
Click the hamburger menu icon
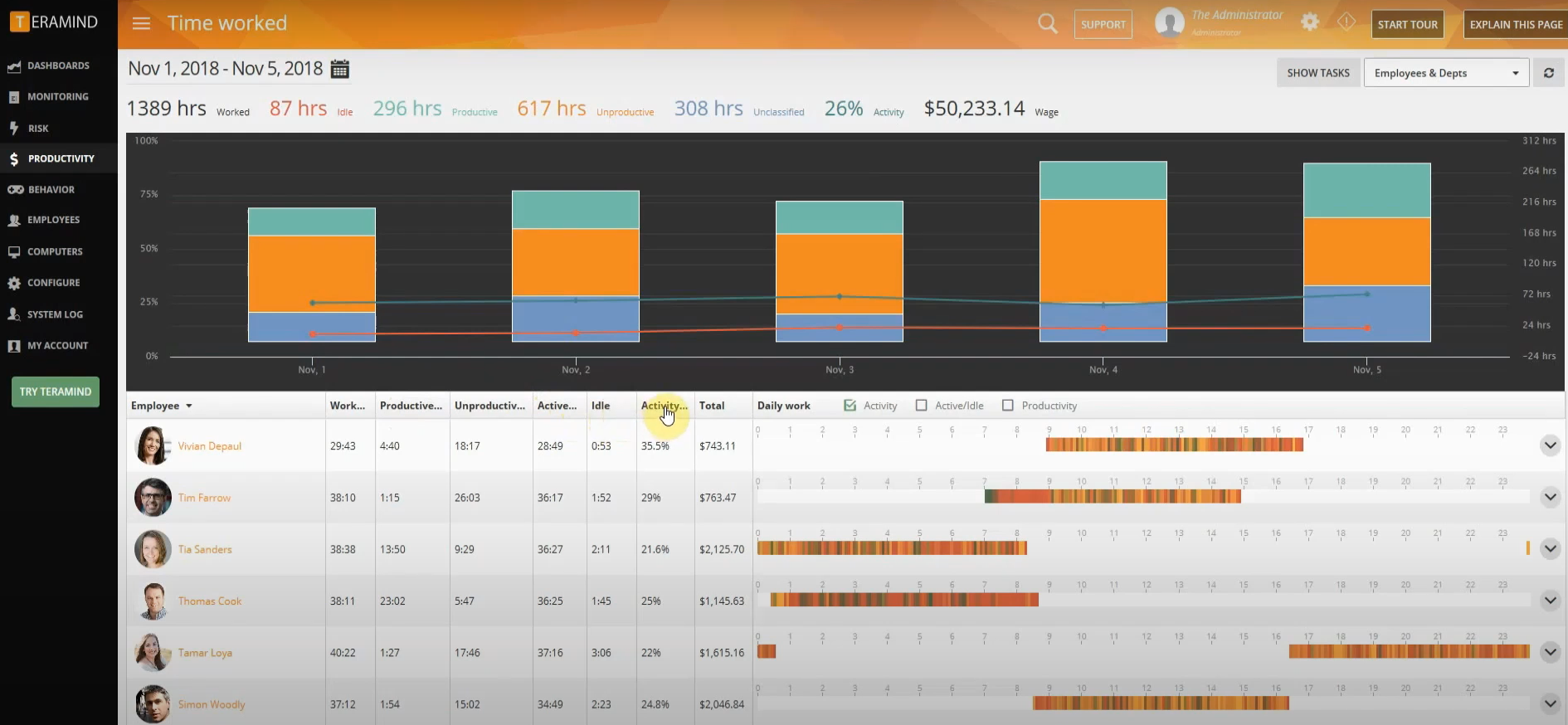point(142,23)
